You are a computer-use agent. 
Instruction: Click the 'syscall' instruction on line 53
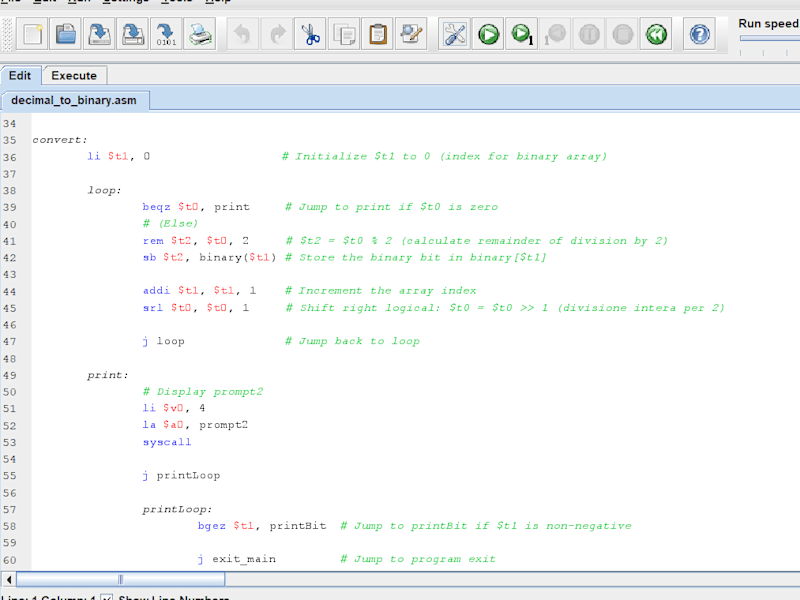coord(167,442)
